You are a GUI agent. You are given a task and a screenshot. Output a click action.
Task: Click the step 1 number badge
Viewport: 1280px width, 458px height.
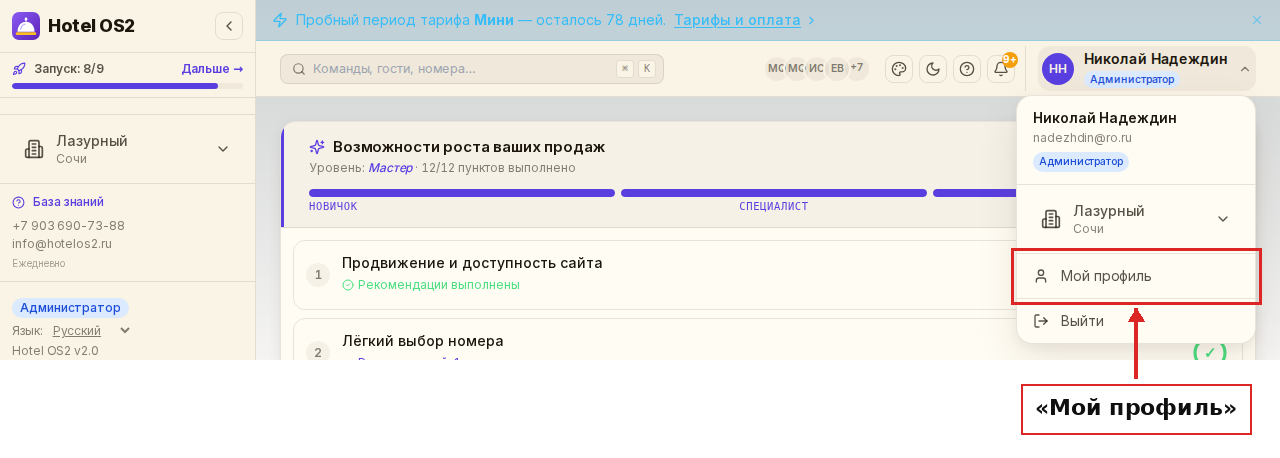coord(318,275)
